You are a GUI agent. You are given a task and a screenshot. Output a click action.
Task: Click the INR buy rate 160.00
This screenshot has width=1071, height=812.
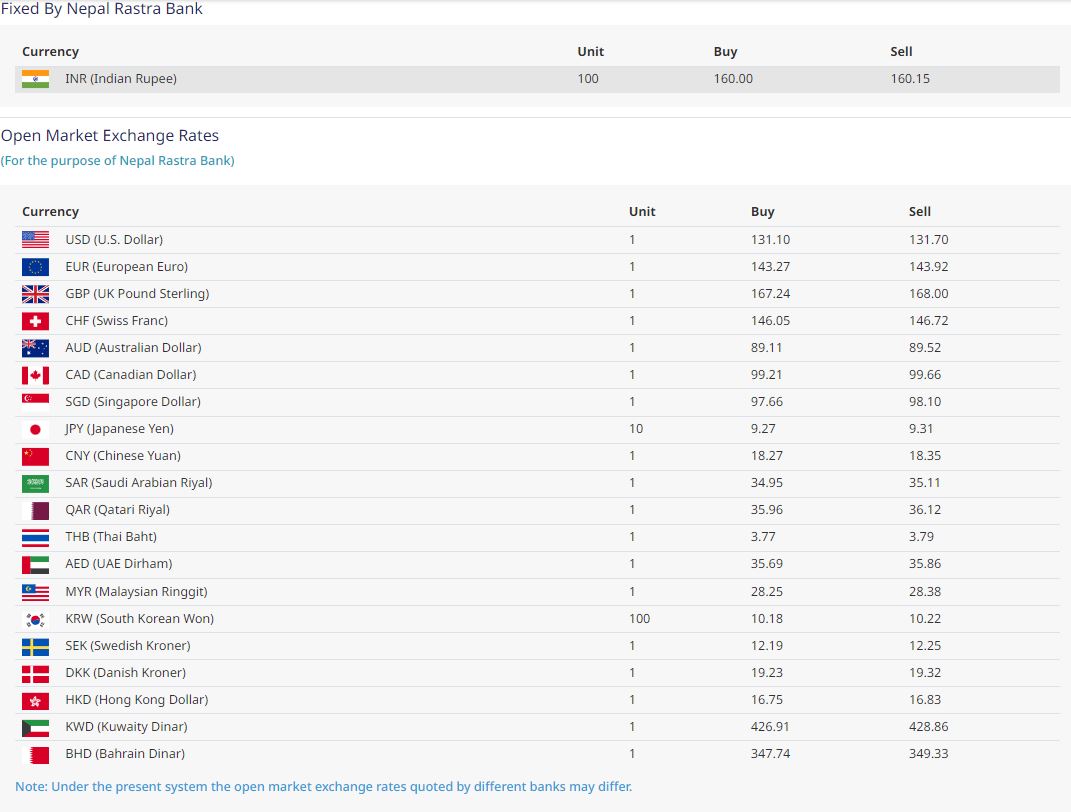[733, 79]
